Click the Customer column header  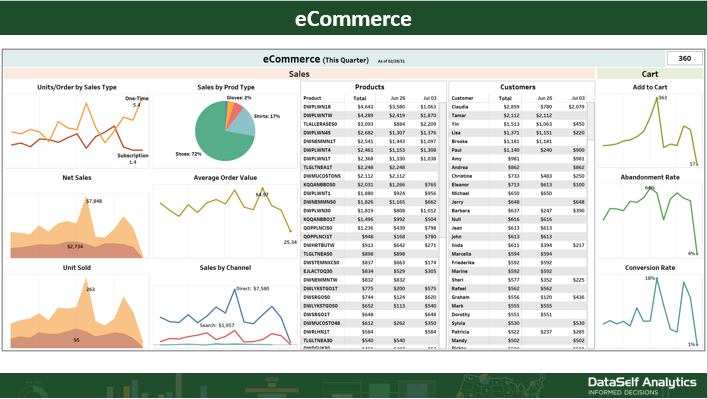(462, 98)
